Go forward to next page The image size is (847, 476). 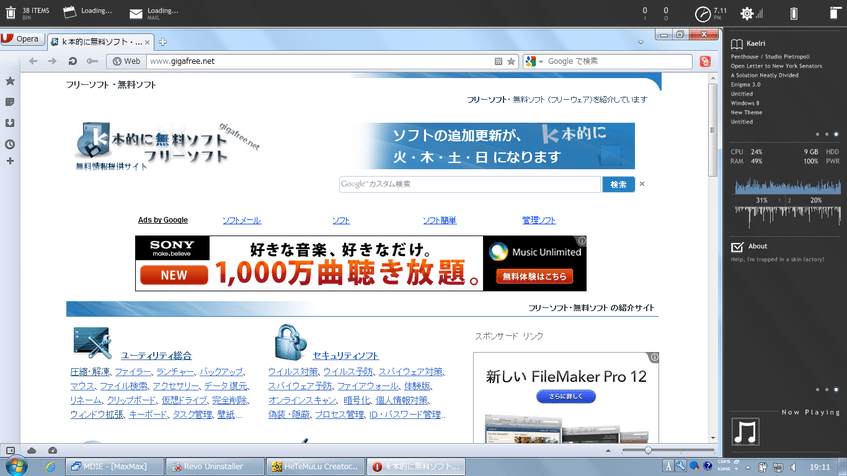(52, 61)
